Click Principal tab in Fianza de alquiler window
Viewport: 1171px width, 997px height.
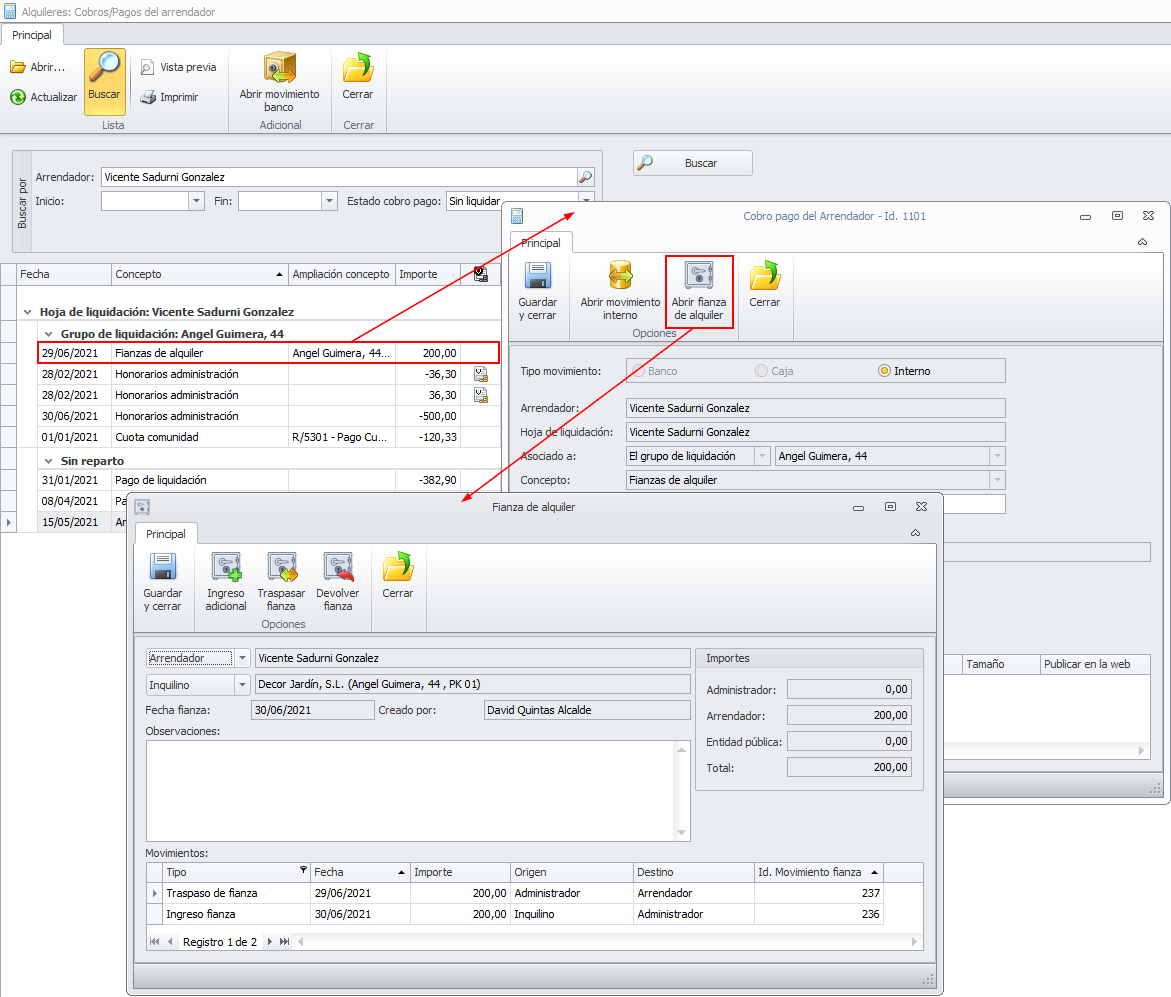click(166, 534)
